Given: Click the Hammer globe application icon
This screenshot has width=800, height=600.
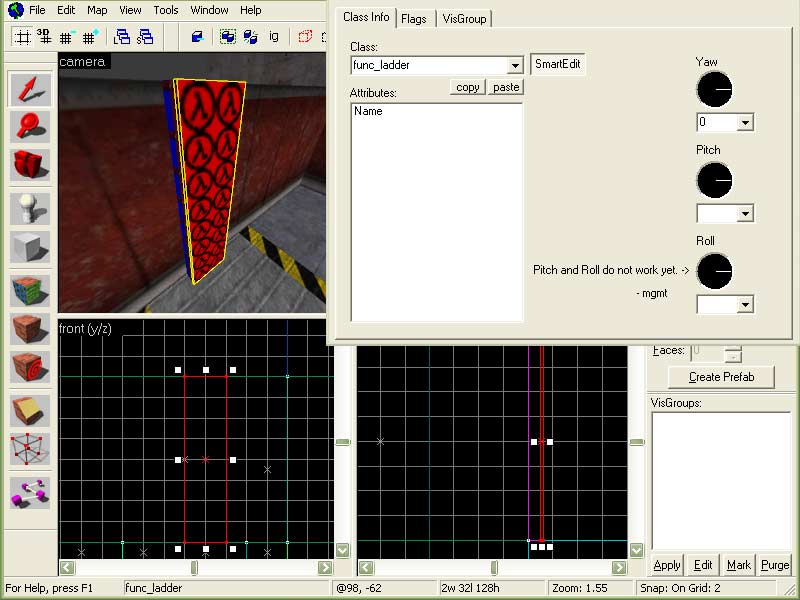Looking at the screenshot, I should (16, 10).
